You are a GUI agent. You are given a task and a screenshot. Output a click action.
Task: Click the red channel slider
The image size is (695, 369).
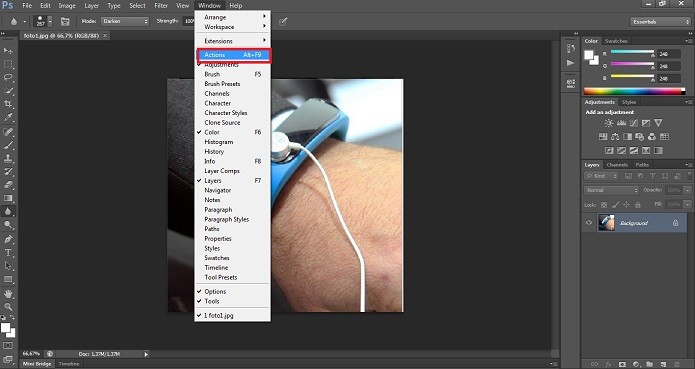[632, 52]
